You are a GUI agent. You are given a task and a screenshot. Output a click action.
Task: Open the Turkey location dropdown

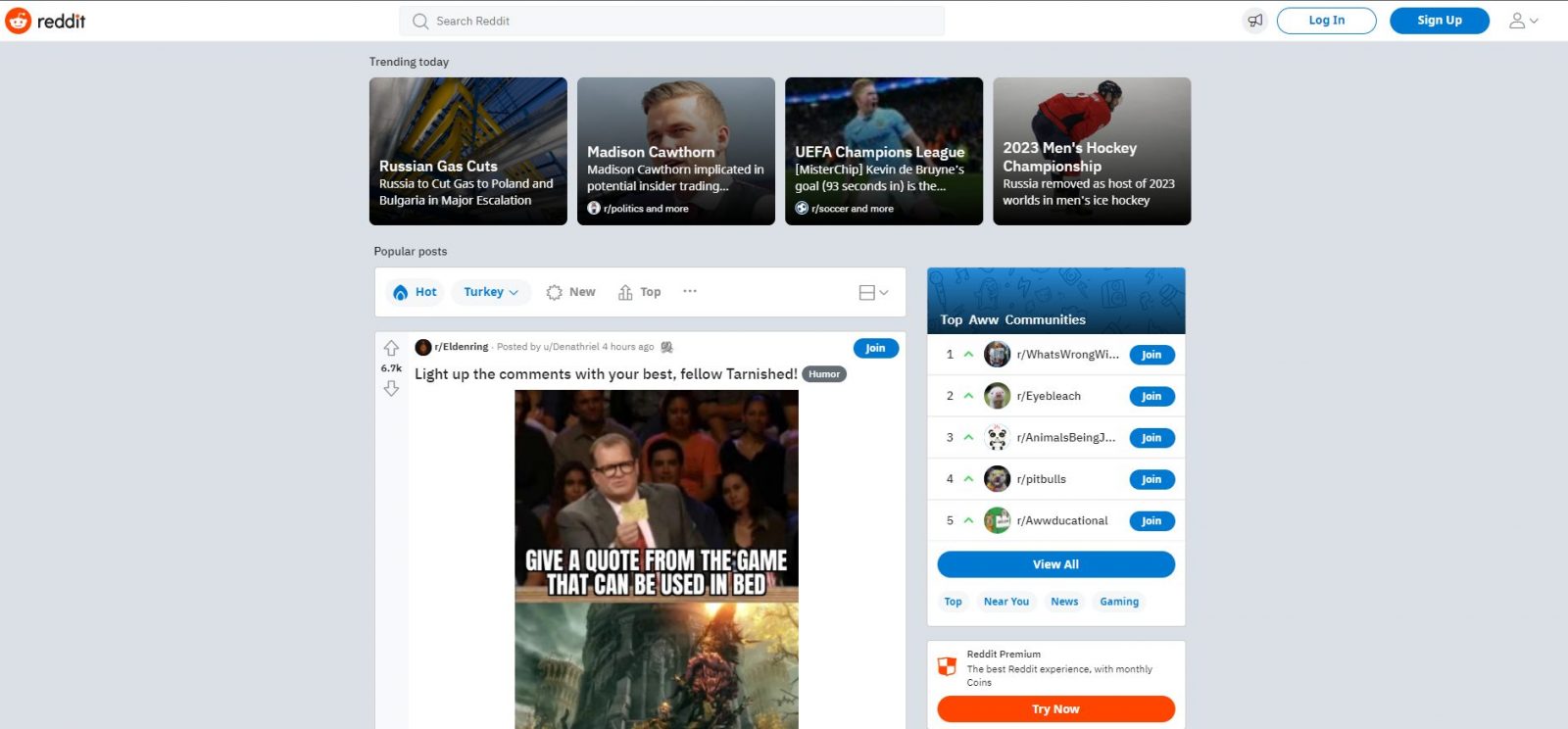pos(491,292)
